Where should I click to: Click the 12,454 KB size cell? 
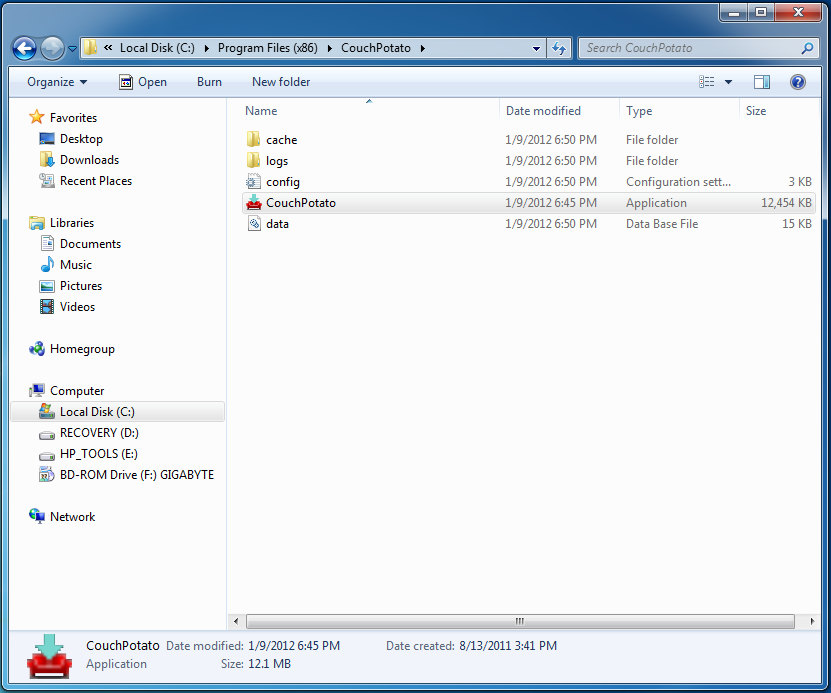[x=786, y=203]
